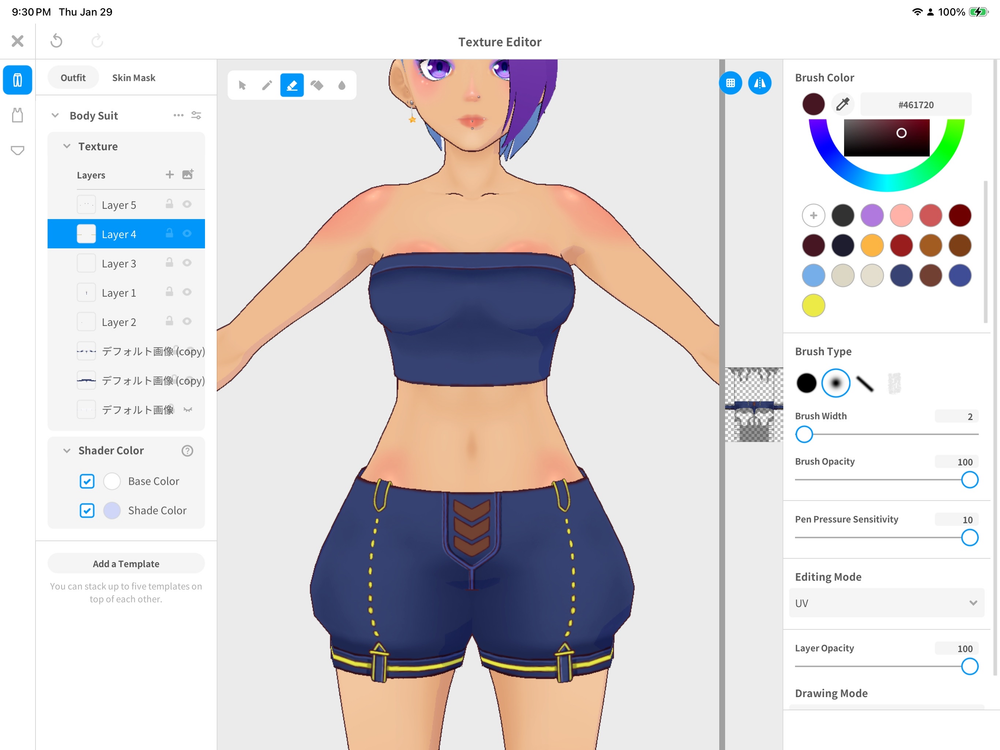Uncheck the Shade Color checkbox
The height and width of the screenshot is (750, 1000).
tap(87, 510)
